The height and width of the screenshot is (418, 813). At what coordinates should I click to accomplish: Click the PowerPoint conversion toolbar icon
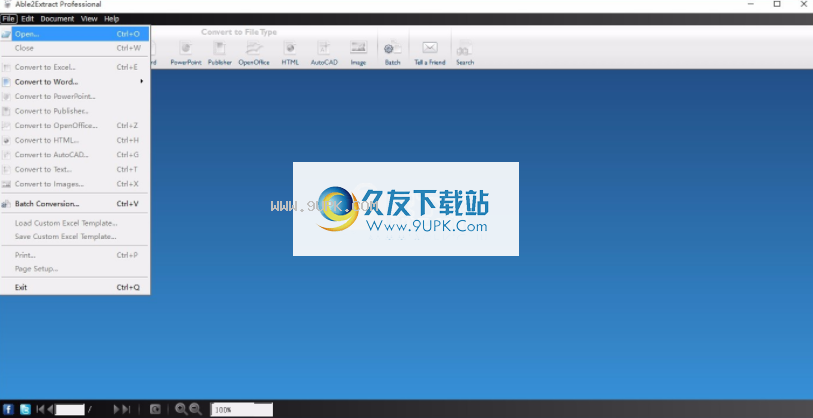(186, 49)
